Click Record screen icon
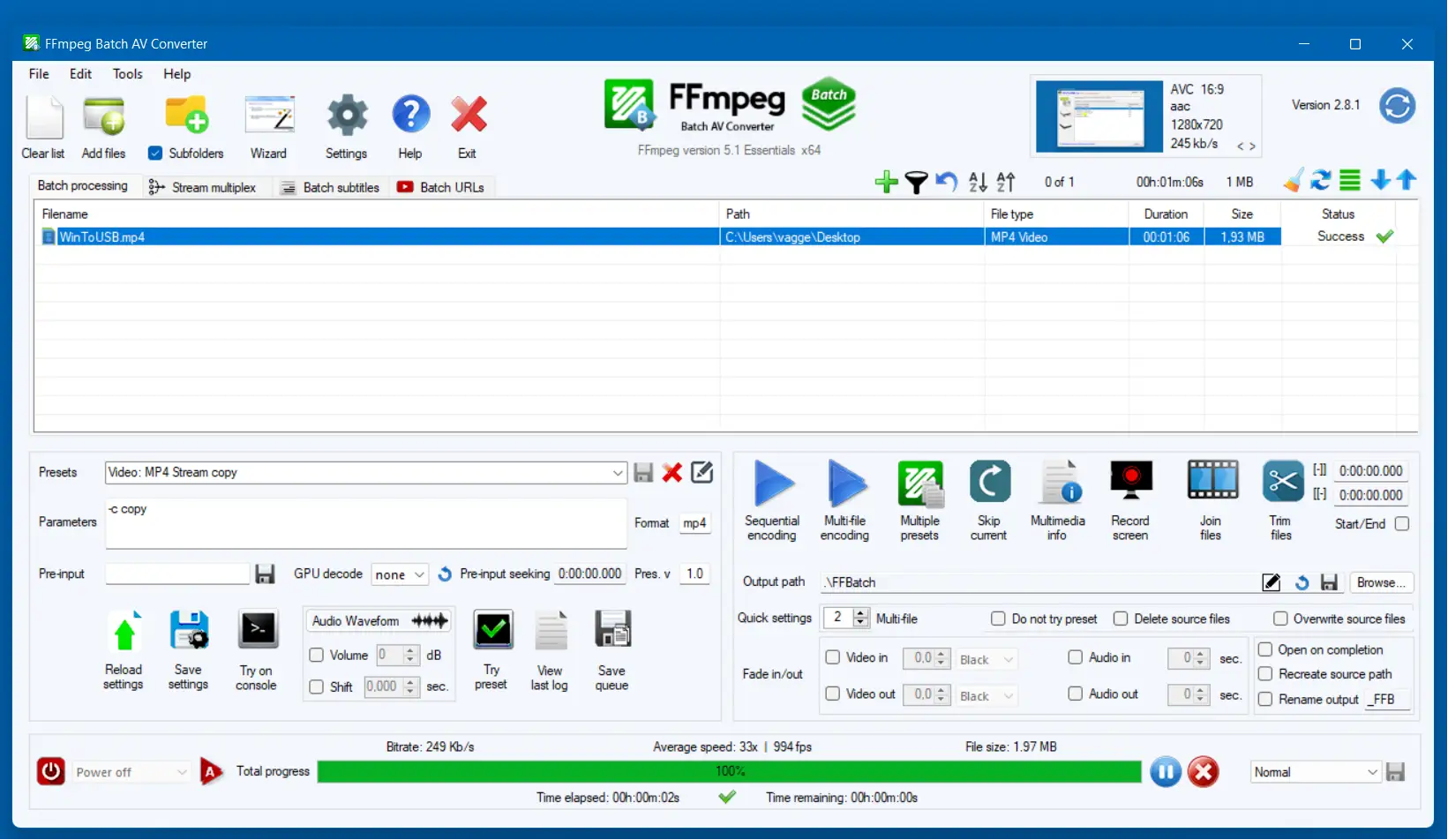1448x840 pixels. [1131, 482]
